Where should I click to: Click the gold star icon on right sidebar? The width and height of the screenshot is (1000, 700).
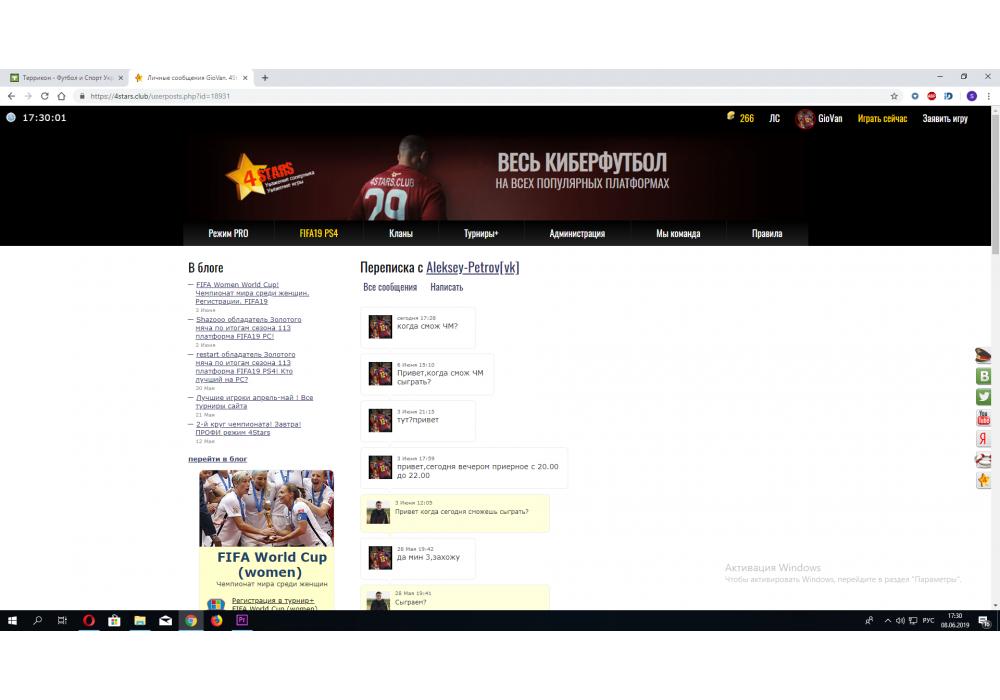[983, 480]
